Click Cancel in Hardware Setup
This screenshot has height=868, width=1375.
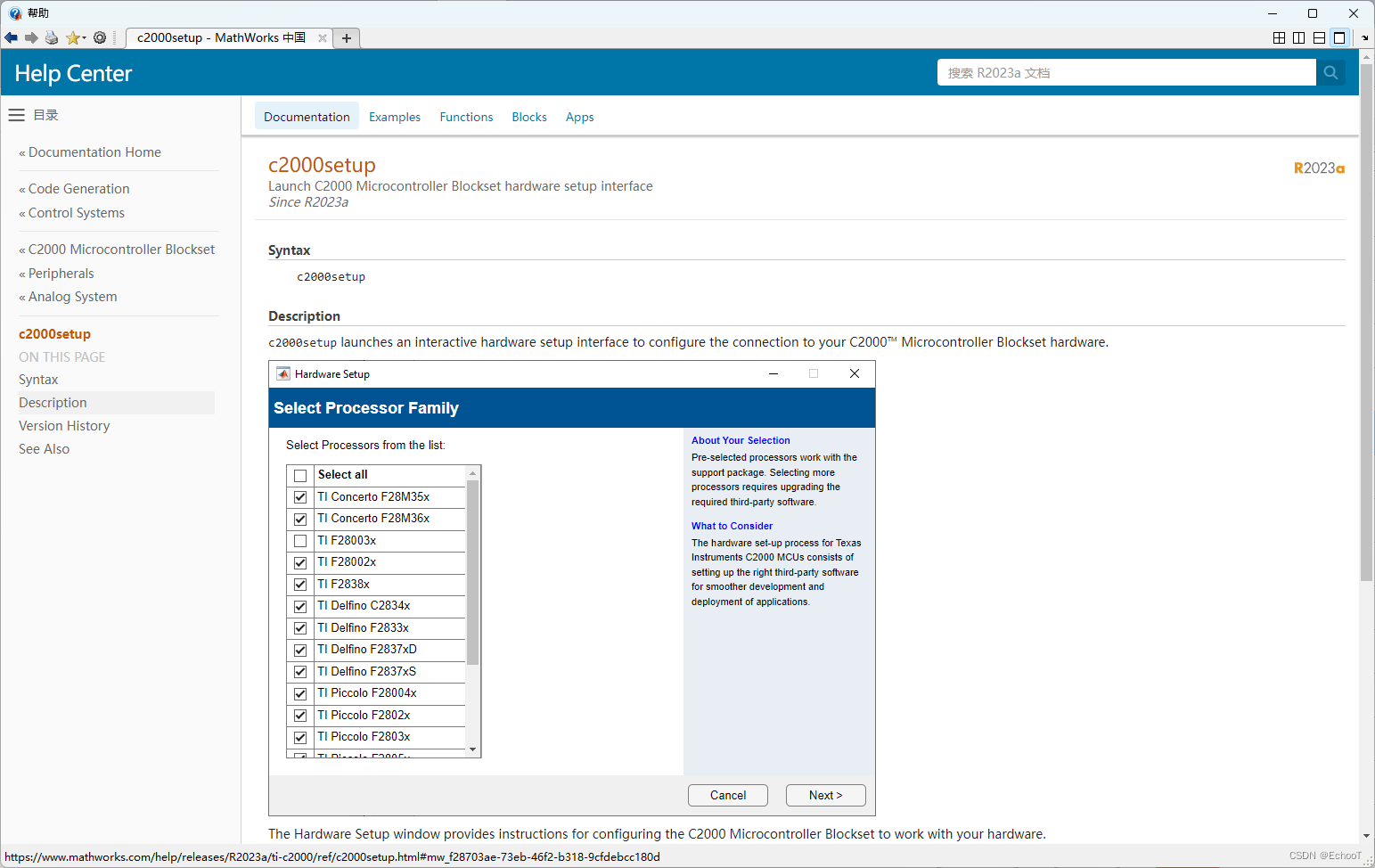click(x=728, y=795)
